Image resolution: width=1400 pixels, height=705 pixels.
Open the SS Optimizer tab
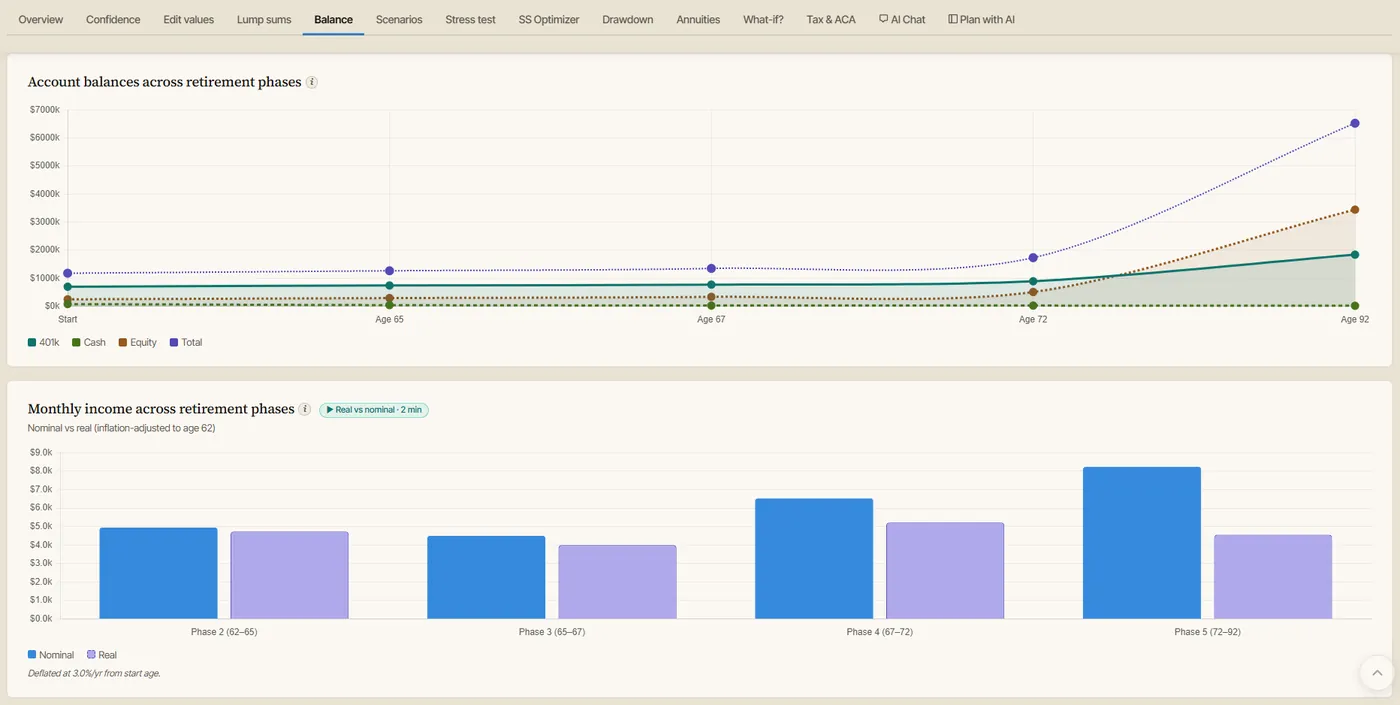pos(549,19)
